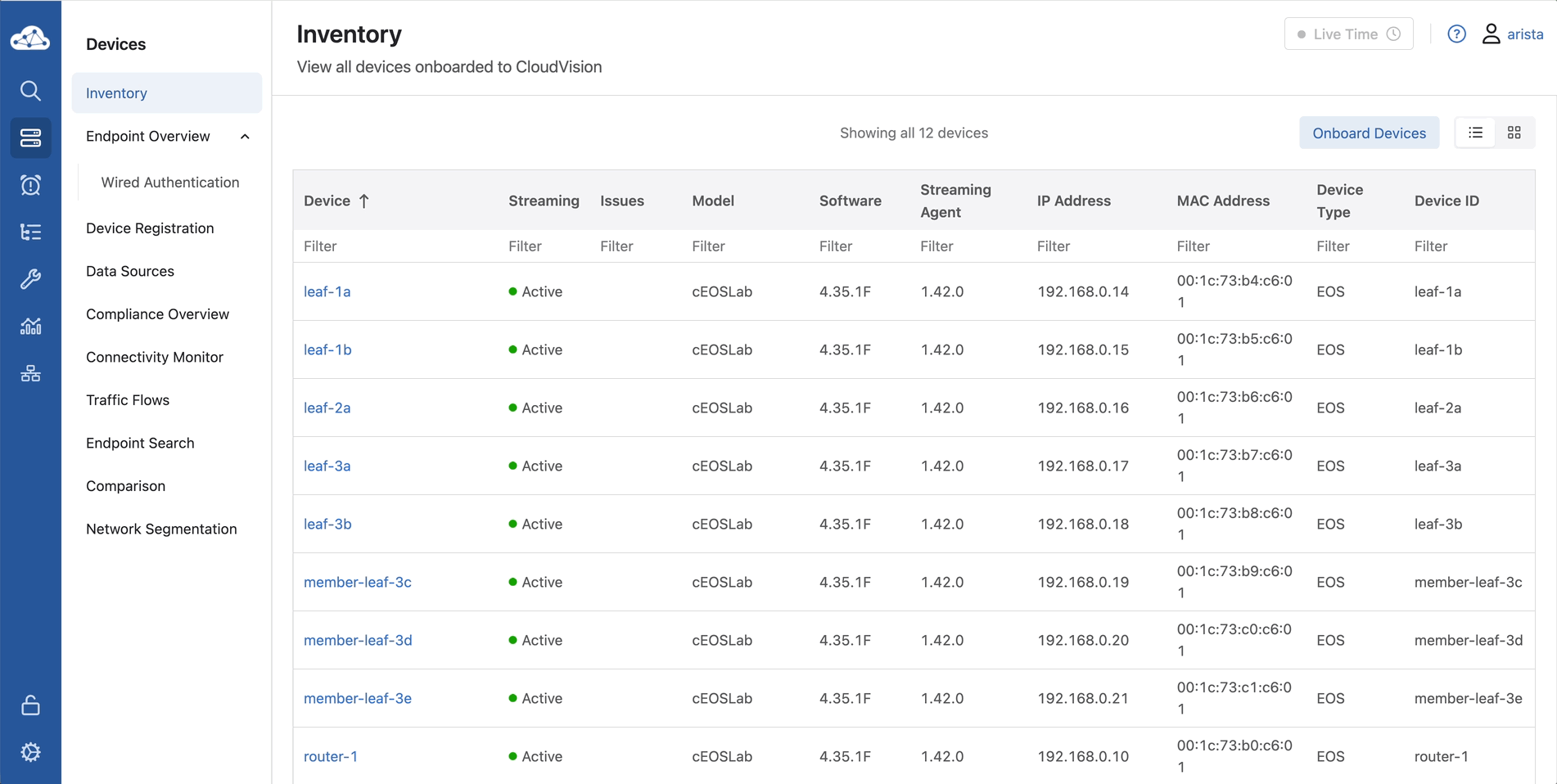Open Compliance Overview
The width and height of the screenshot is (1557, 784).
157,314
